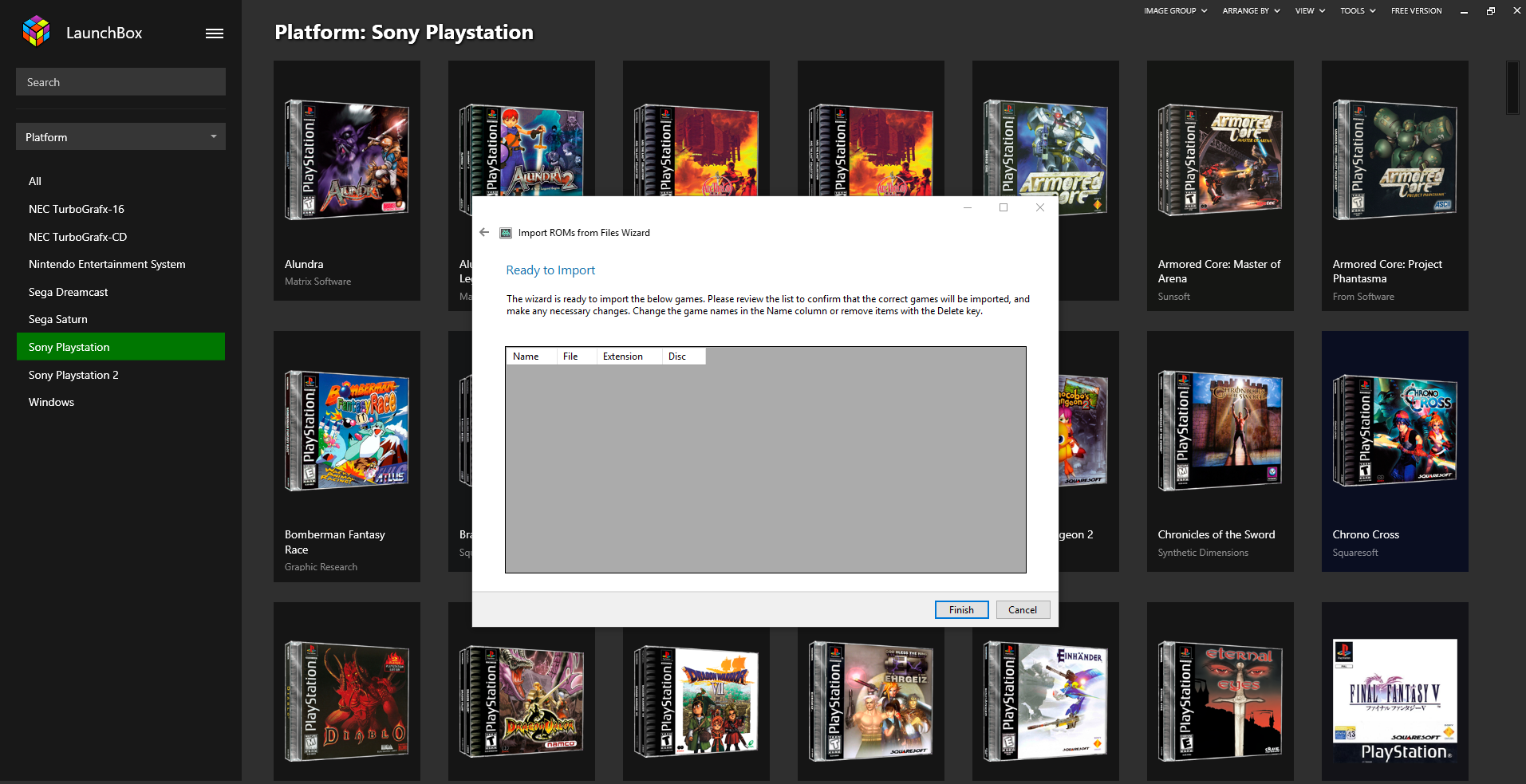Select the Alundra game cover
1526x784 pixels.
coord(347,160)
